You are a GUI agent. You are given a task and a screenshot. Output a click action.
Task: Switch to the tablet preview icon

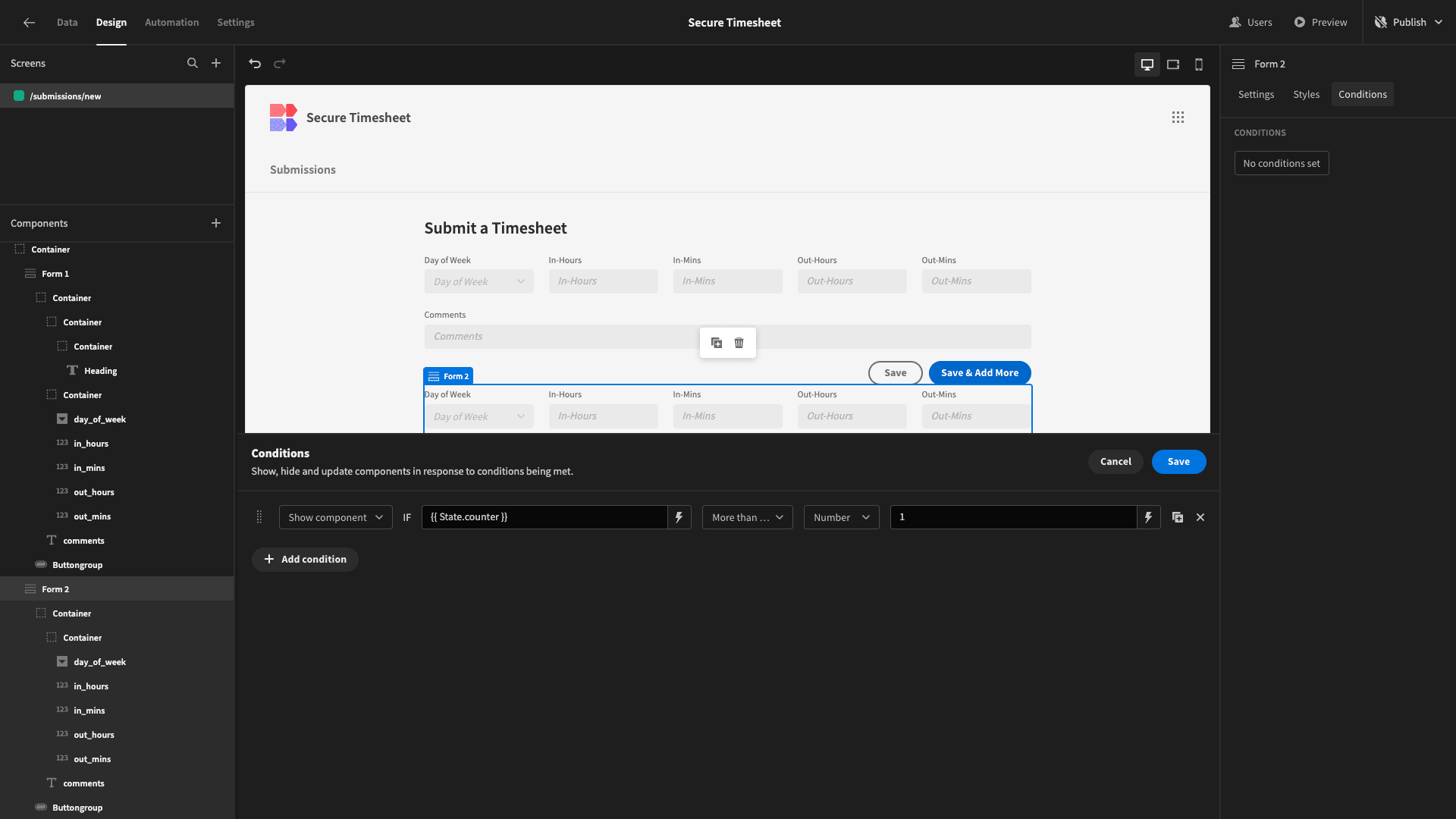point(1173,64)
